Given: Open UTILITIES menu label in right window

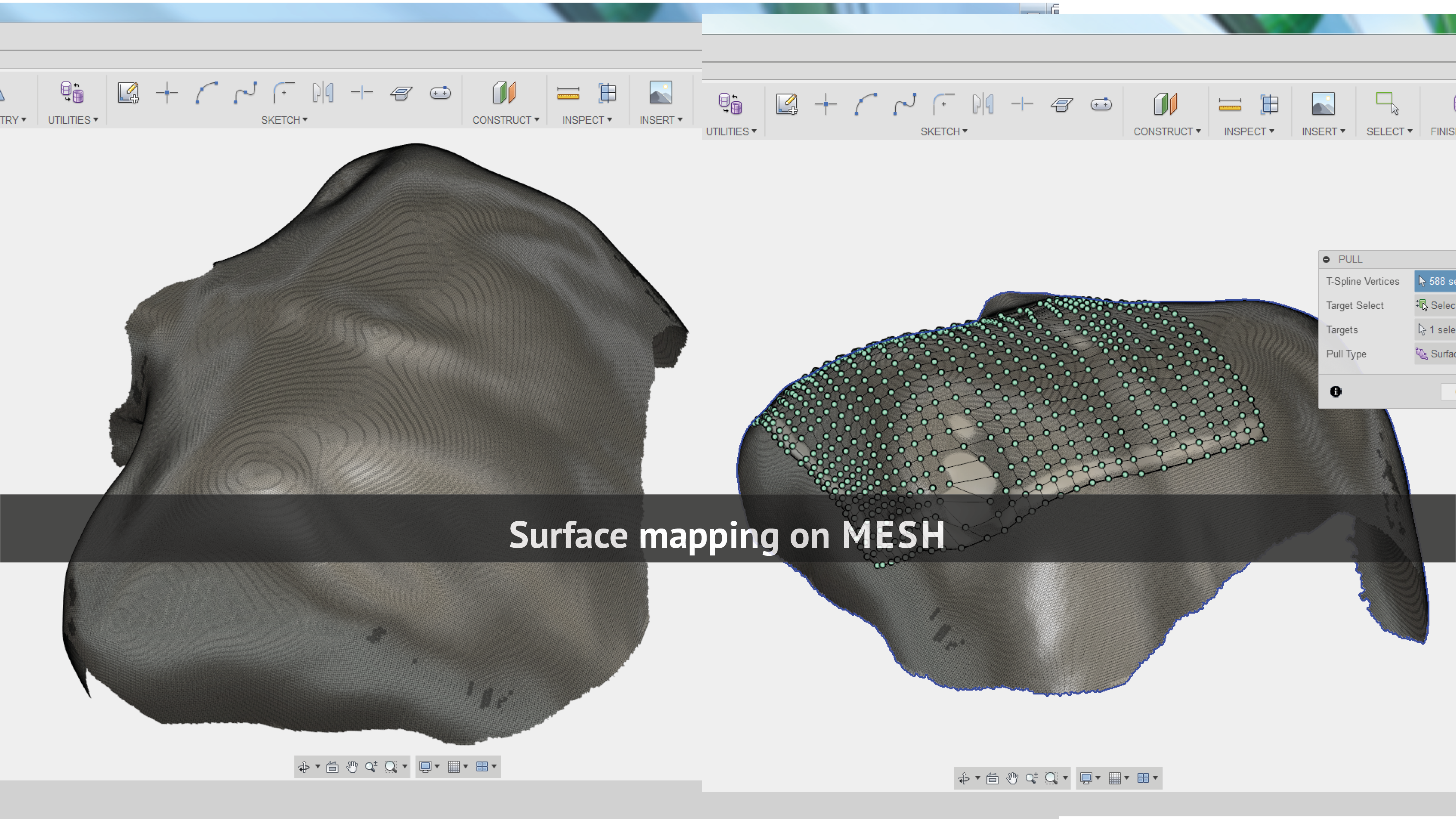Looking at the screenshot, I should (731, 131).
